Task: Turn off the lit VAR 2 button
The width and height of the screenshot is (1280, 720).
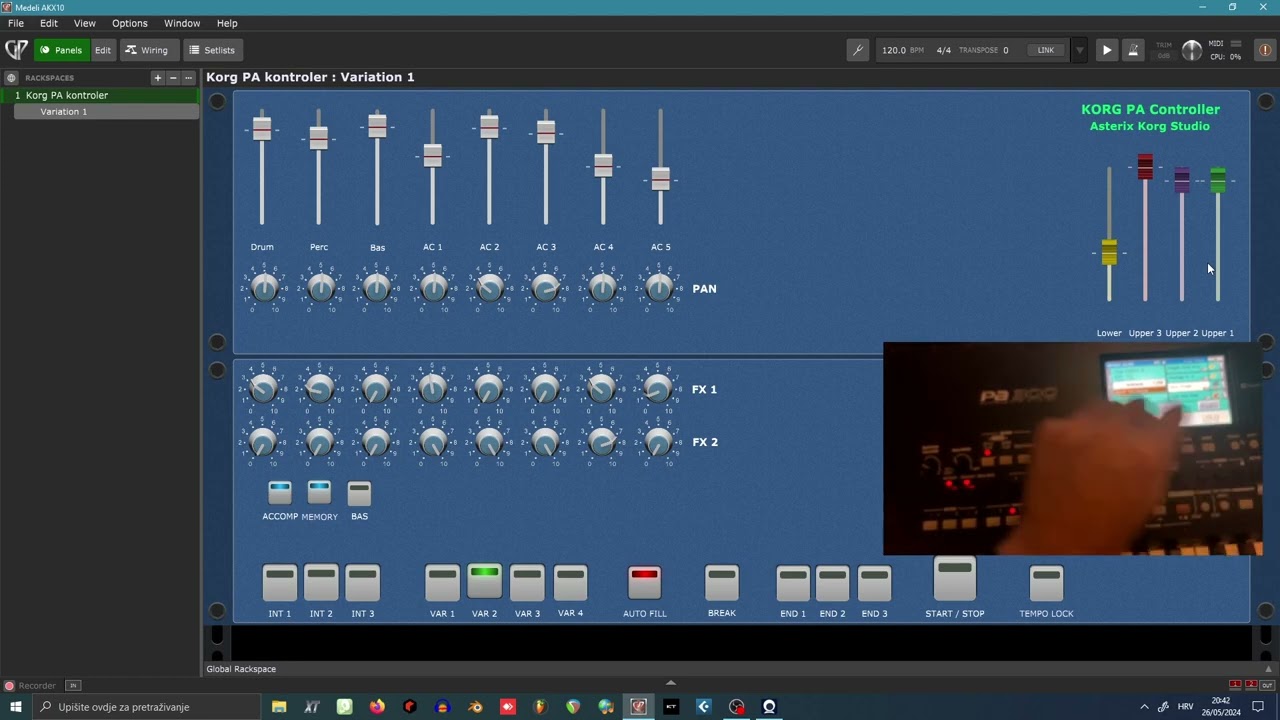Action: 484,581
